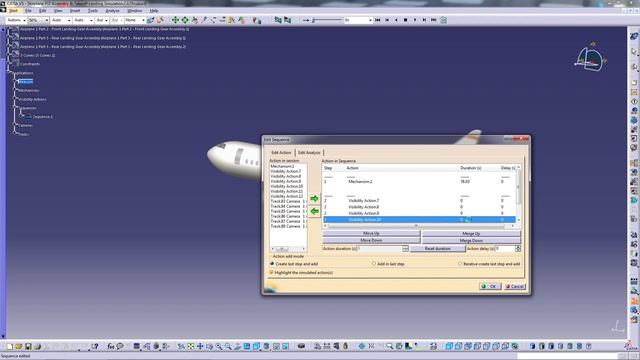Switch to the Edit Analysis tab
This screenshot has width=640, height=360.
pos(309,152)
